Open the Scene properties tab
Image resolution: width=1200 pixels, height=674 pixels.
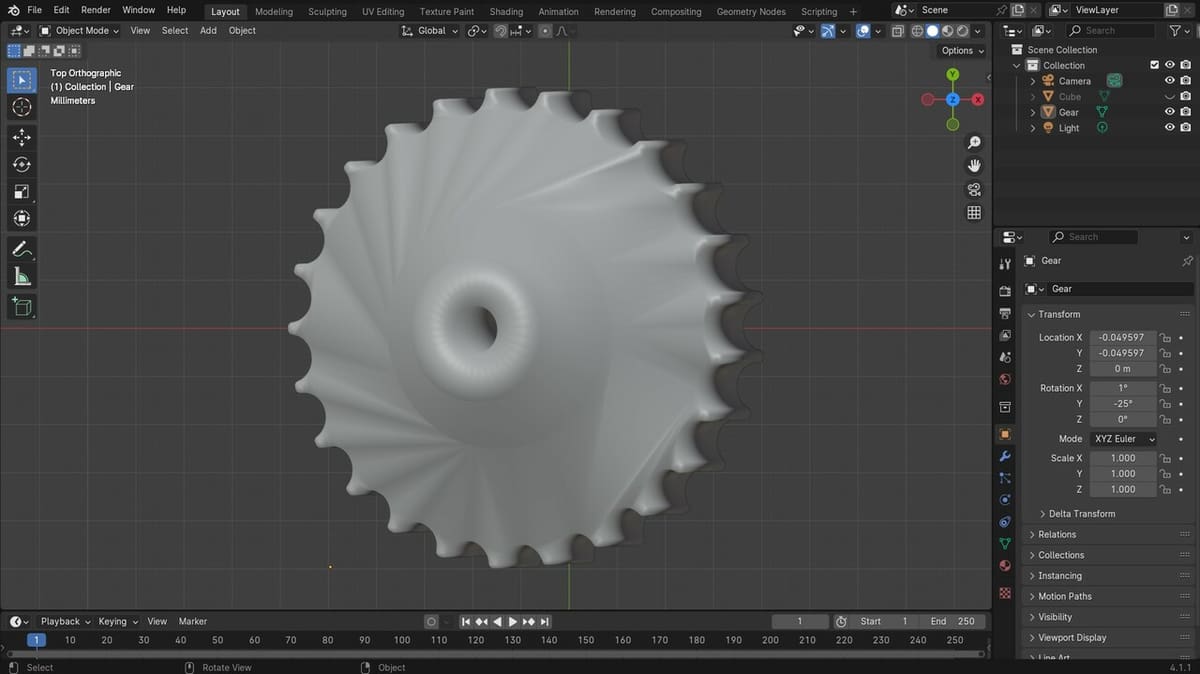(1005, 357)
